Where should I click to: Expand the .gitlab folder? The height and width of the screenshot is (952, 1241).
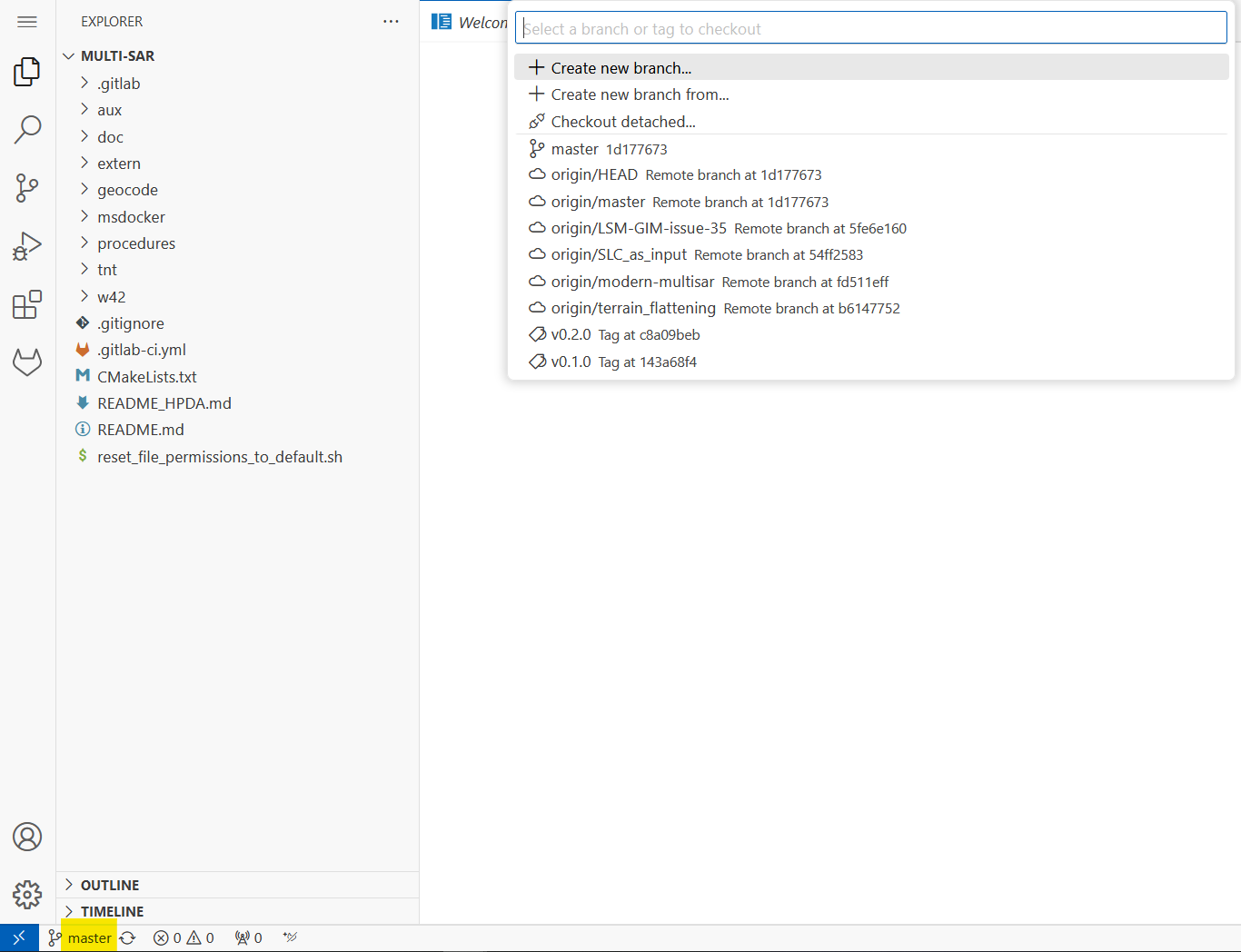[236, 84]
